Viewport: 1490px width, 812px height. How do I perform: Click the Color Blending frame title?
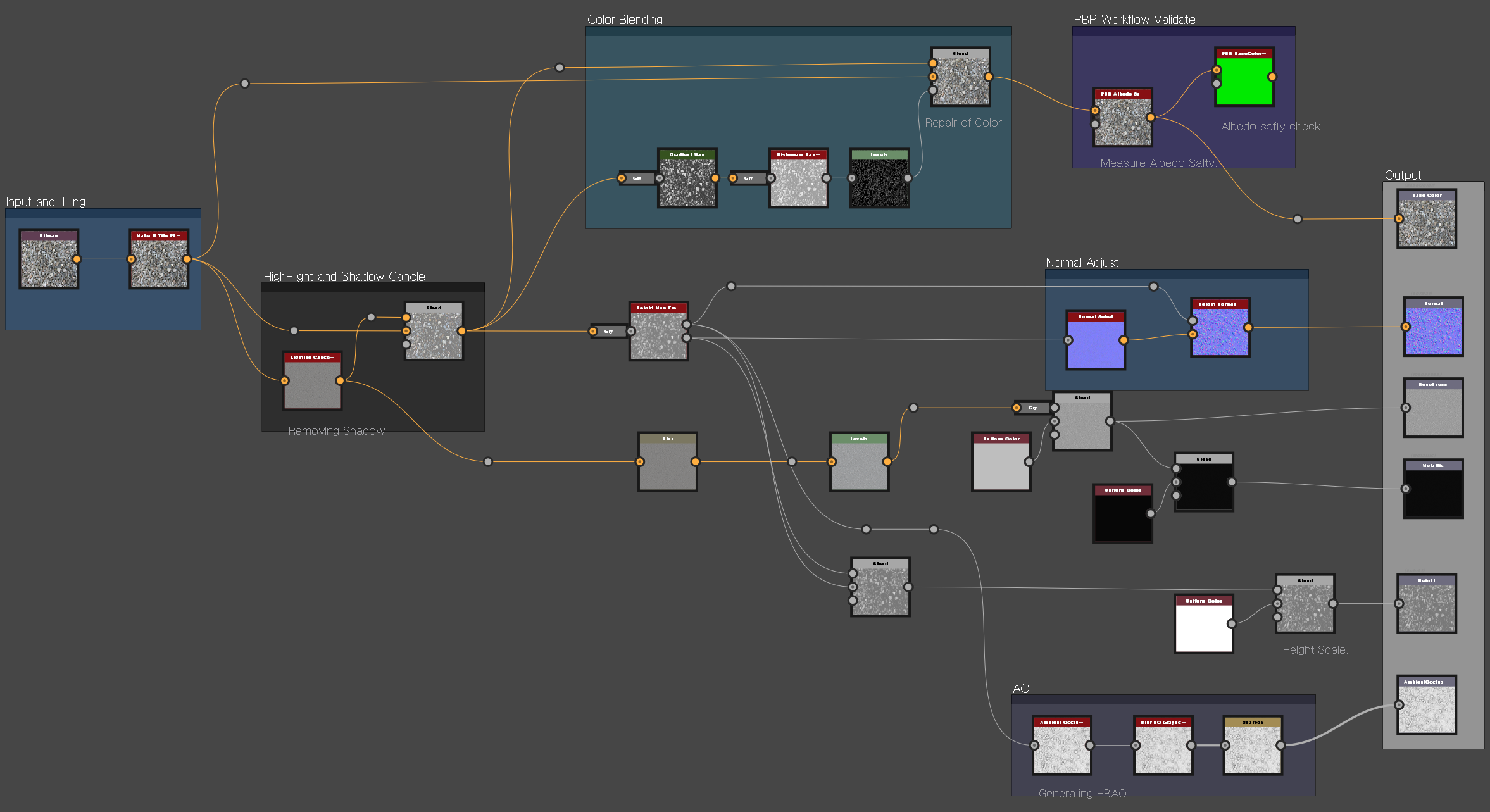coord(625,20)
